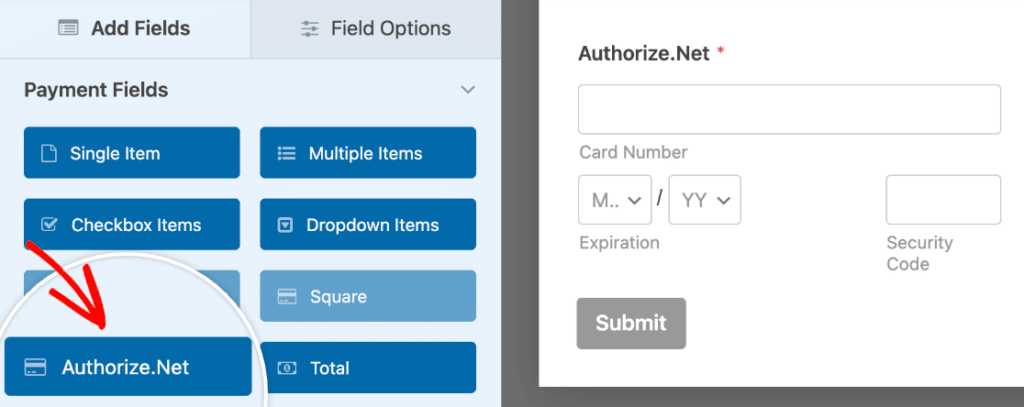Click the Dropdown Items caret icon

(285, 225)
